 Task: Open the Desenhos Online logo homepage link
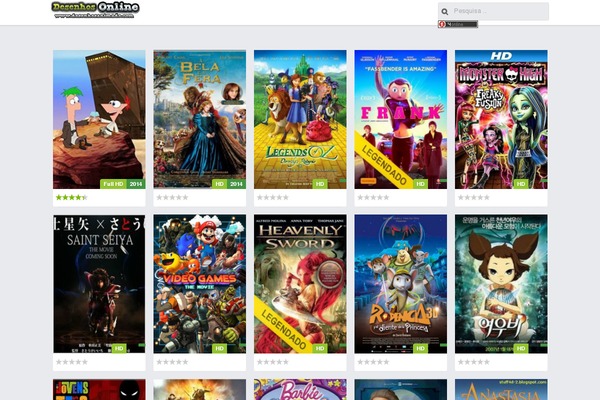click(x=95, y=10)
